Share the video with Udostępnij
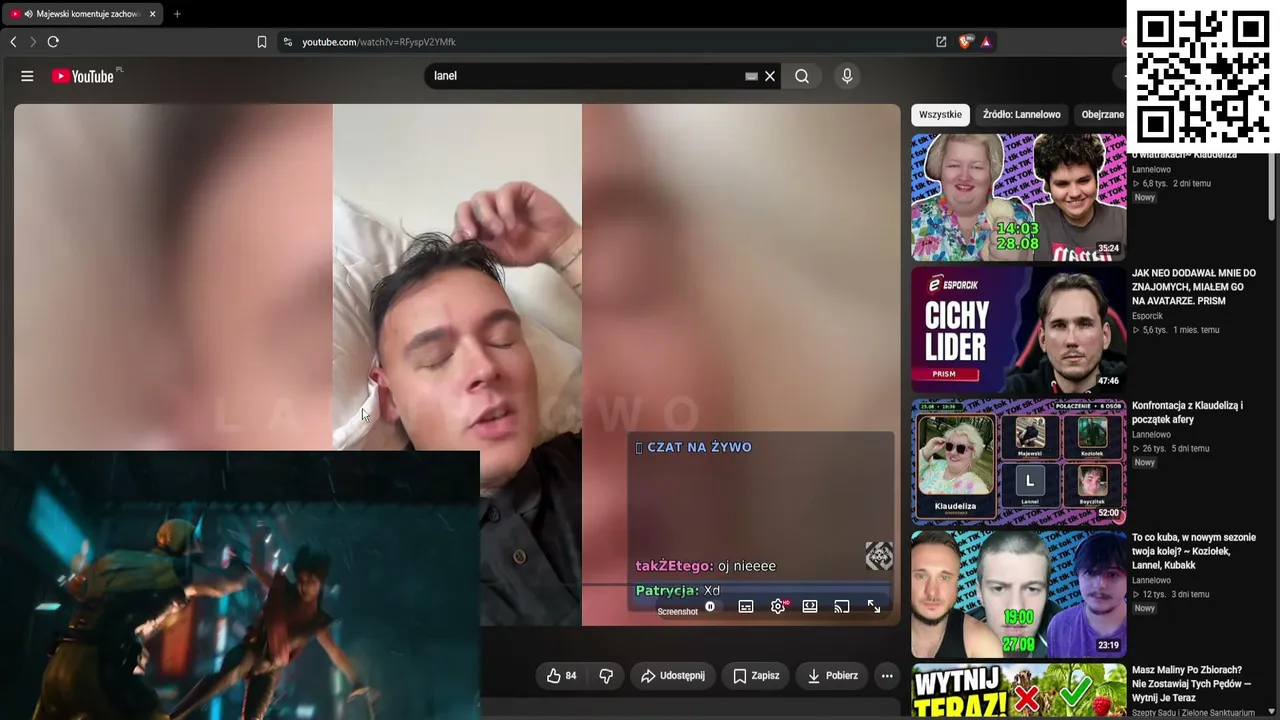 pyautogui.click(x=673, y=676)
